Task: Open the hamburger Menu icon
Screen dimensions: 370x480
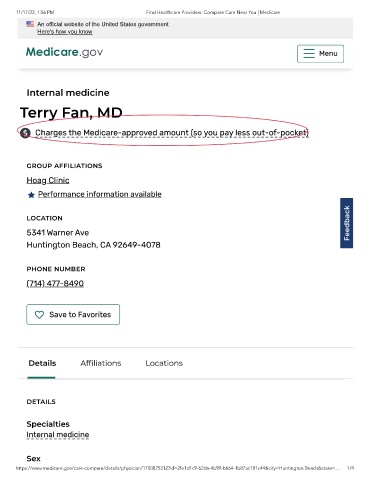Action: pos(309,54)
